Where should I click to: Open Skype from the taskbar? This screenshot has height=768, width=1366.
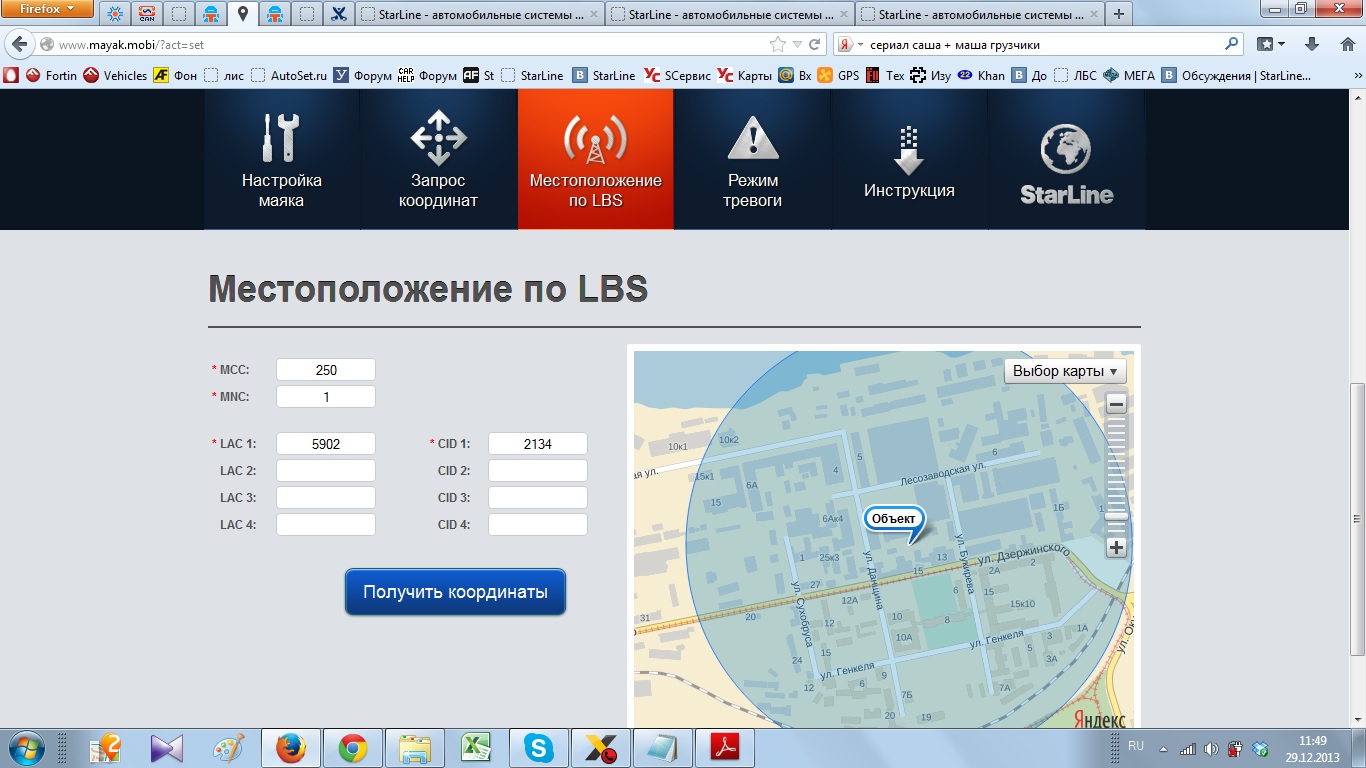[538, 748]
